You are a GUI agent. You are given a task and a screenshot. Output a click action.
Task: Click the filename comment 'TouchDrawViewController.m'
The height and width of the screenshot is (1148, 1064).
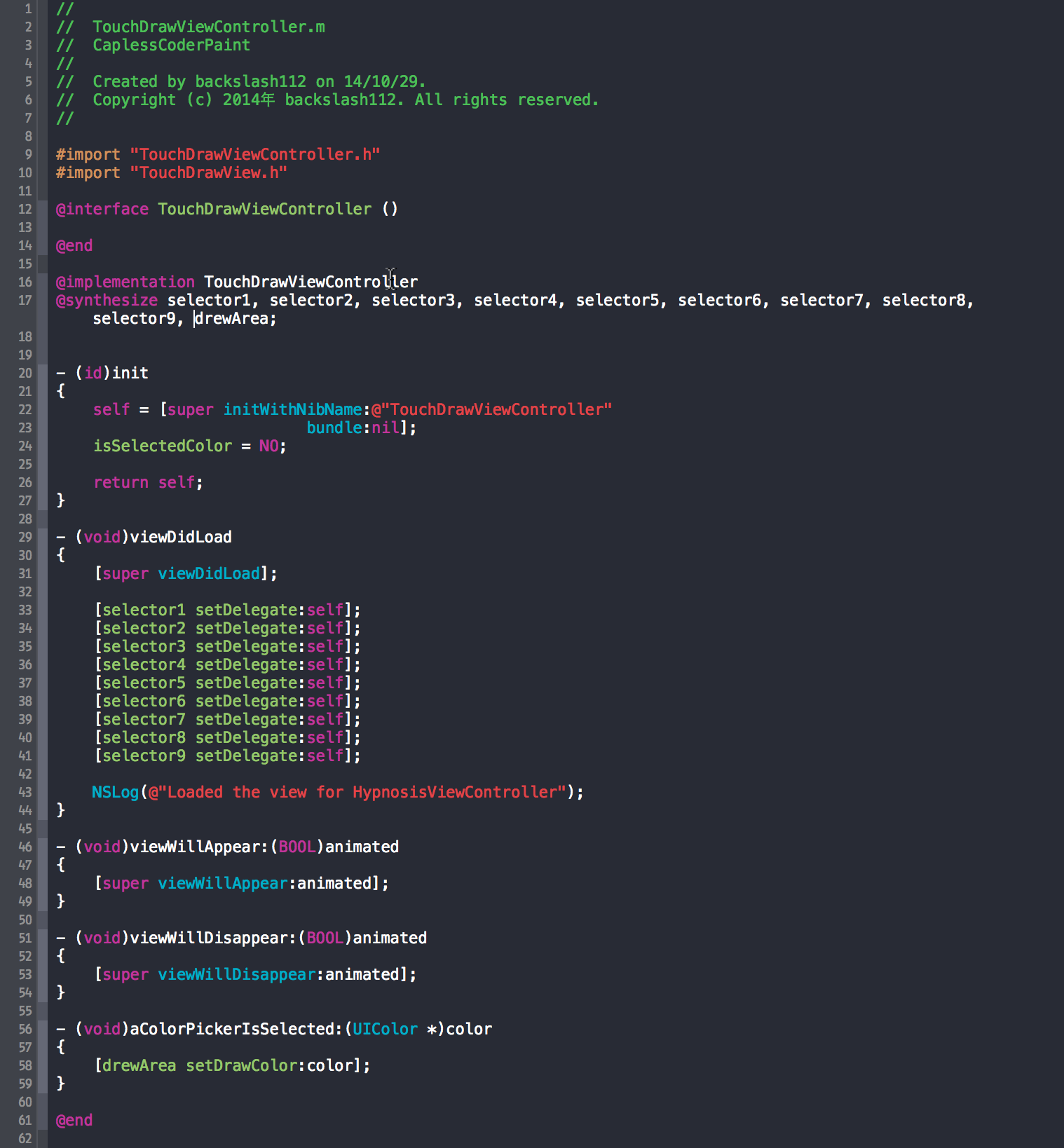(208, 27)
